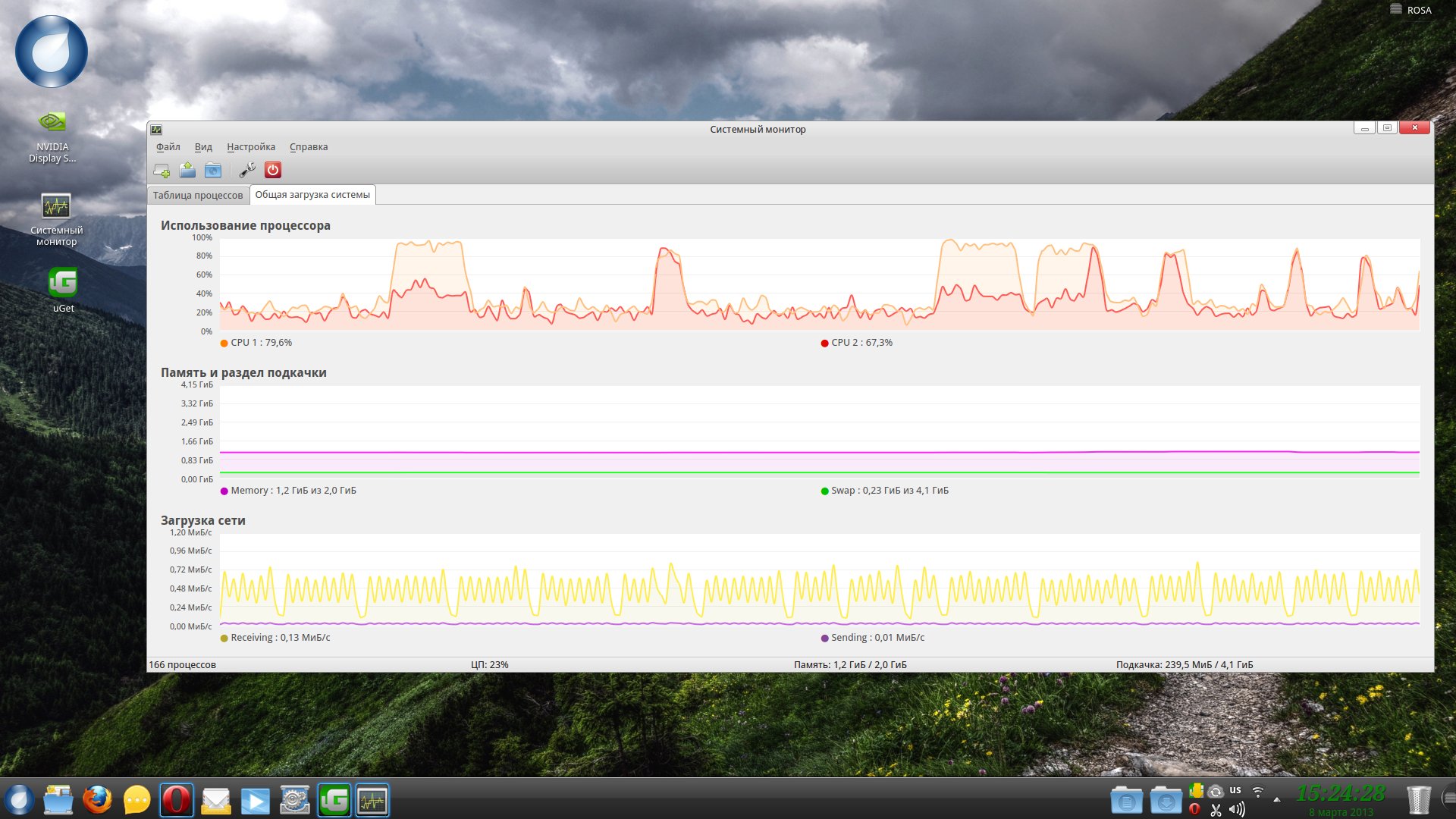
Task: Open settings via the wrench toolbar icon
Action: (x=247, y=170)
